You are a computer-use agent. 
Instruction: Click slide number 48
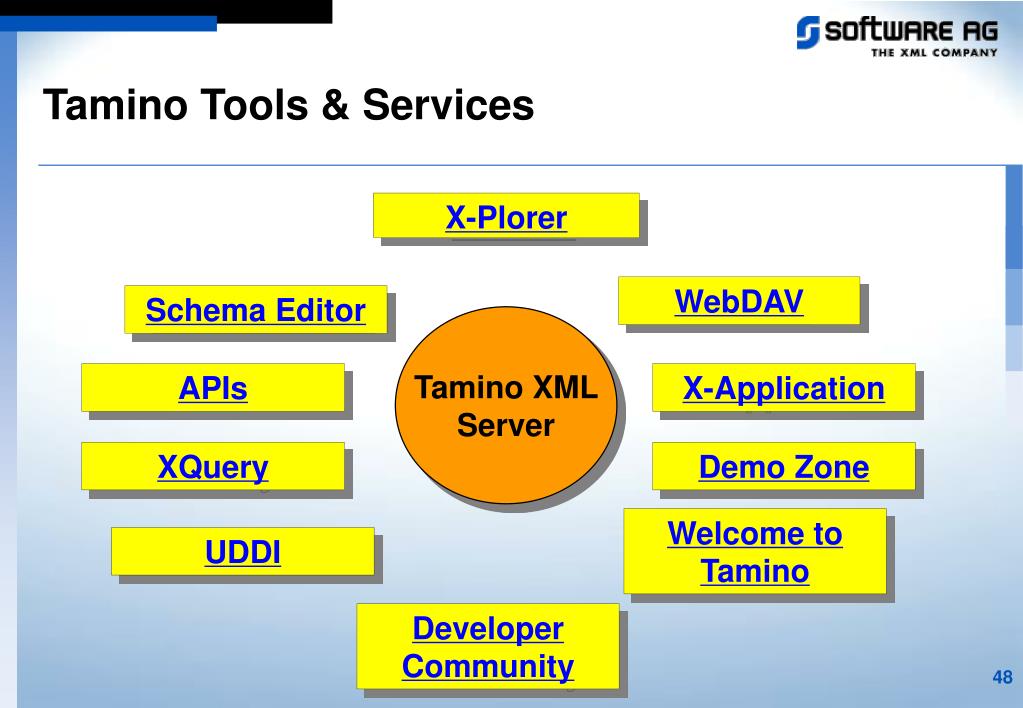(x=1002, y=677)
